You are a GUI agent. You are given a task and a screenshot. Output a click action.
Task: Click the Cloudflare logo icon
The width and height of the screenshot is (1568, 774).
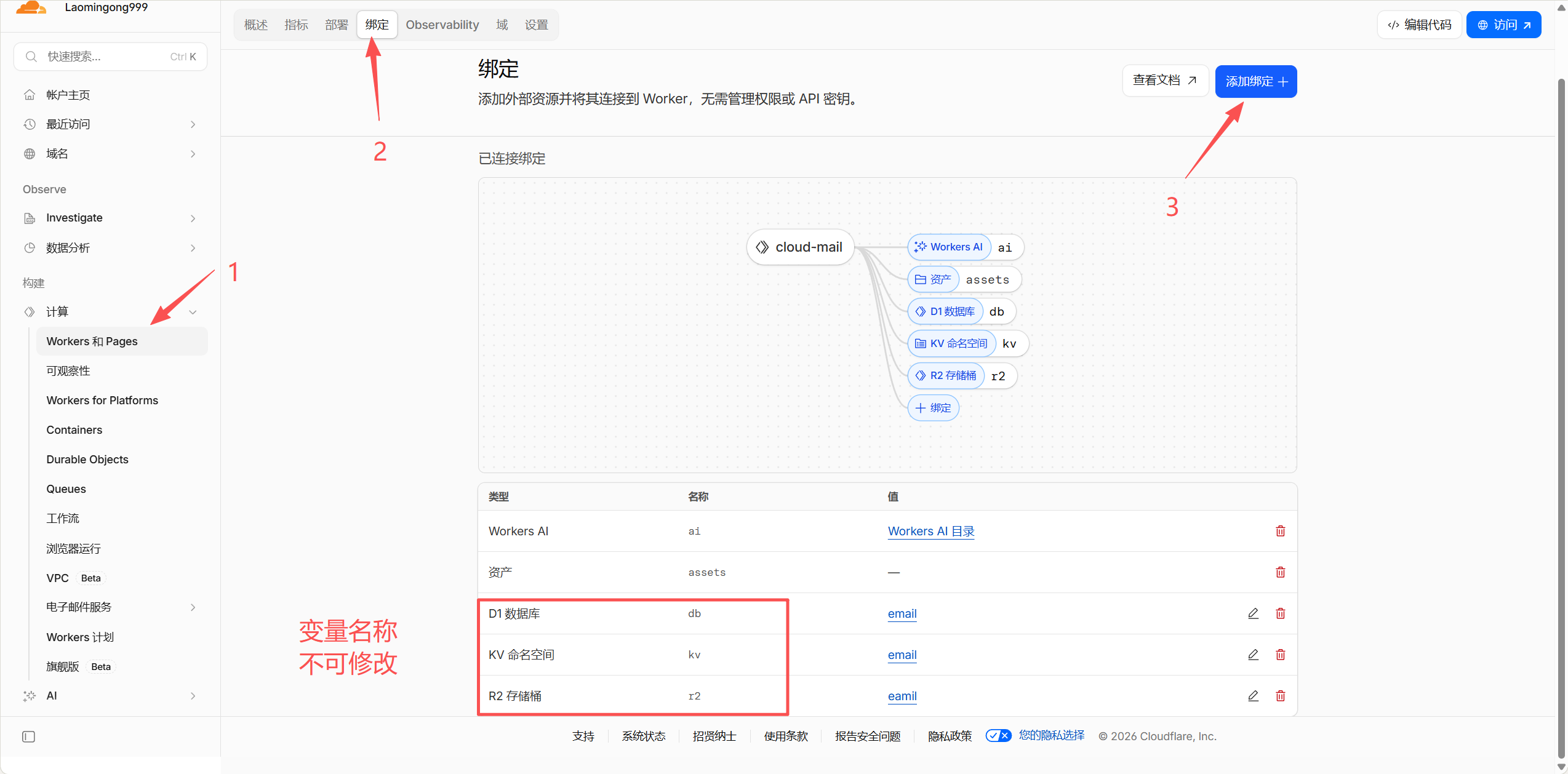[x=31, y=7]
